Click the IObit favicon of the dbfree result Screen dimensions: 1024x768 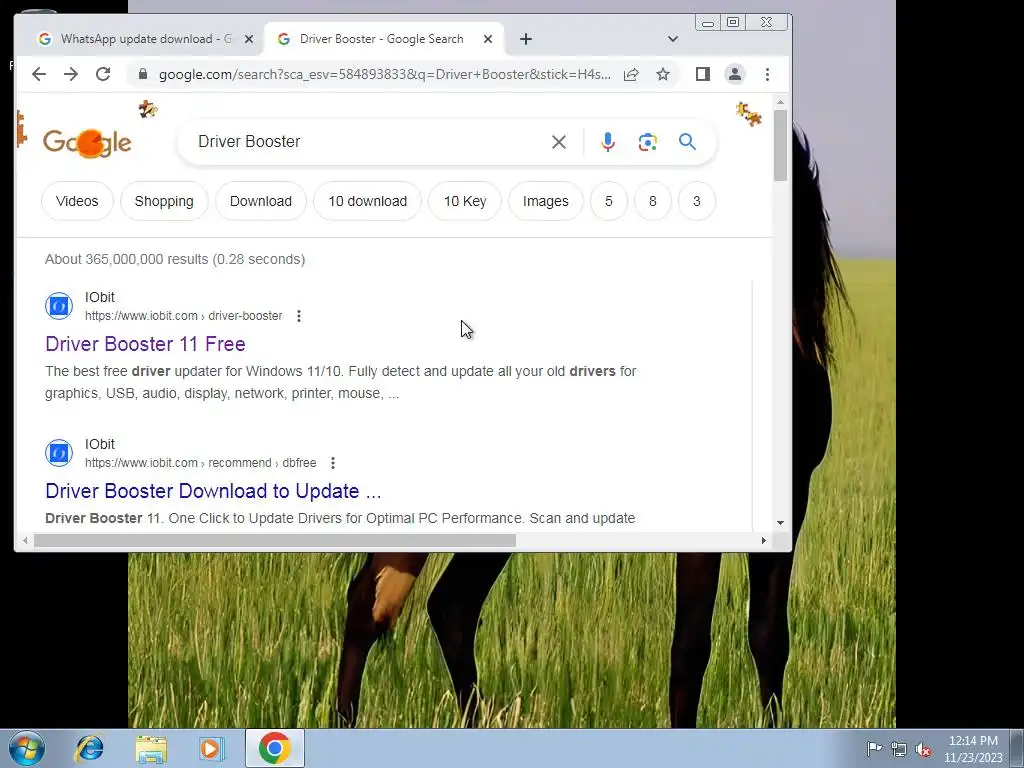[x=59, y=453]
